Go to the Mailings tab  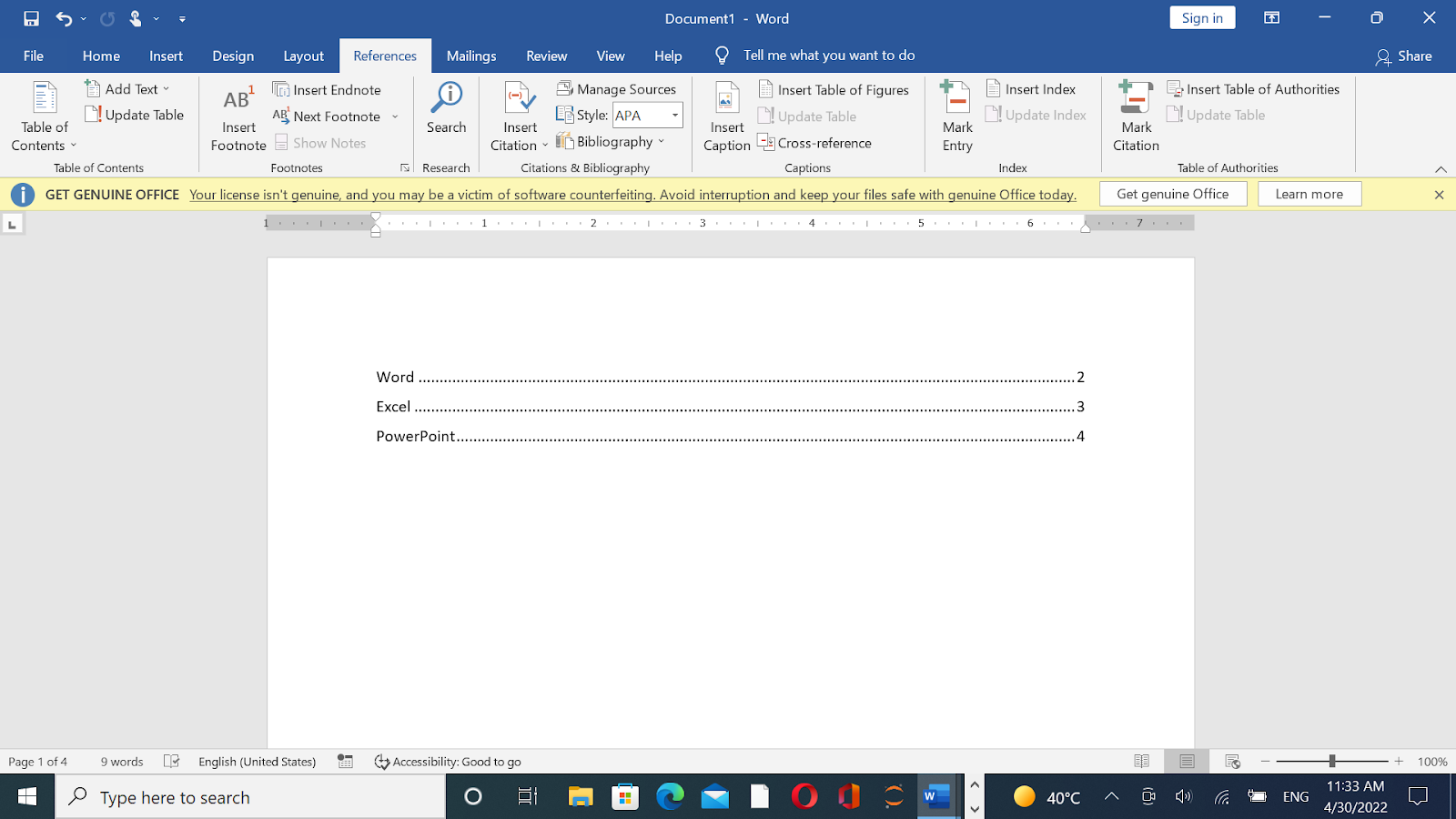(x=471, y=56)
